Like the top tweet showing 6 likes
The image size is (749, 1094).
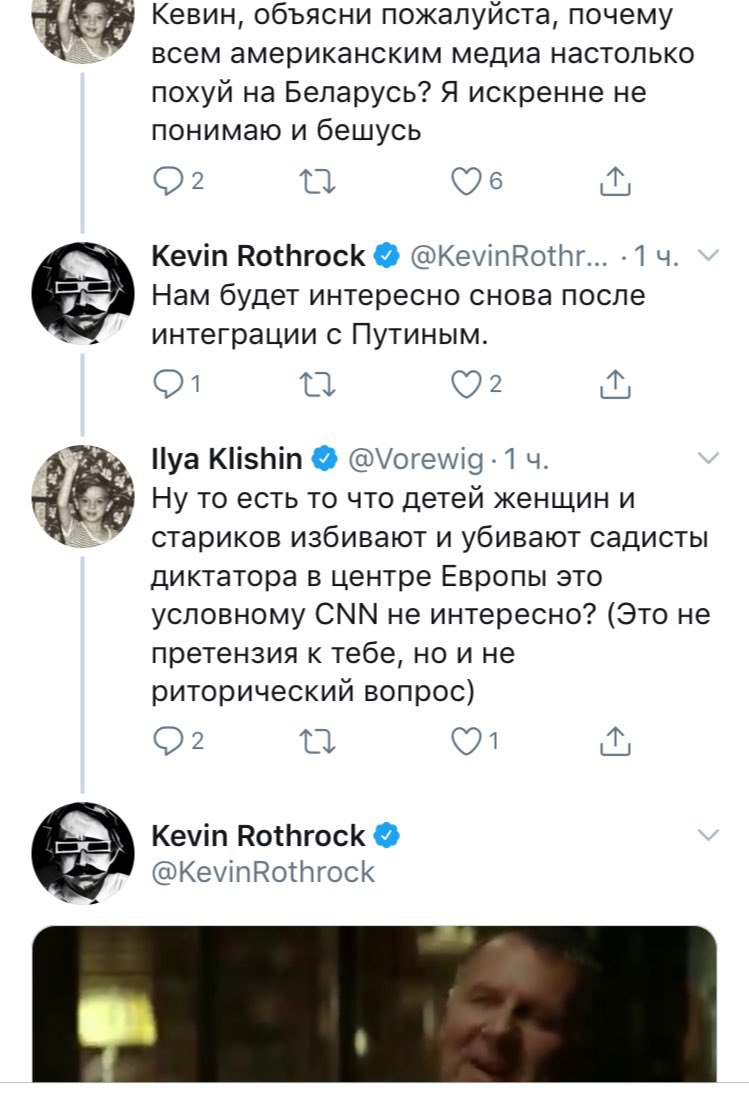click(466, 181)
